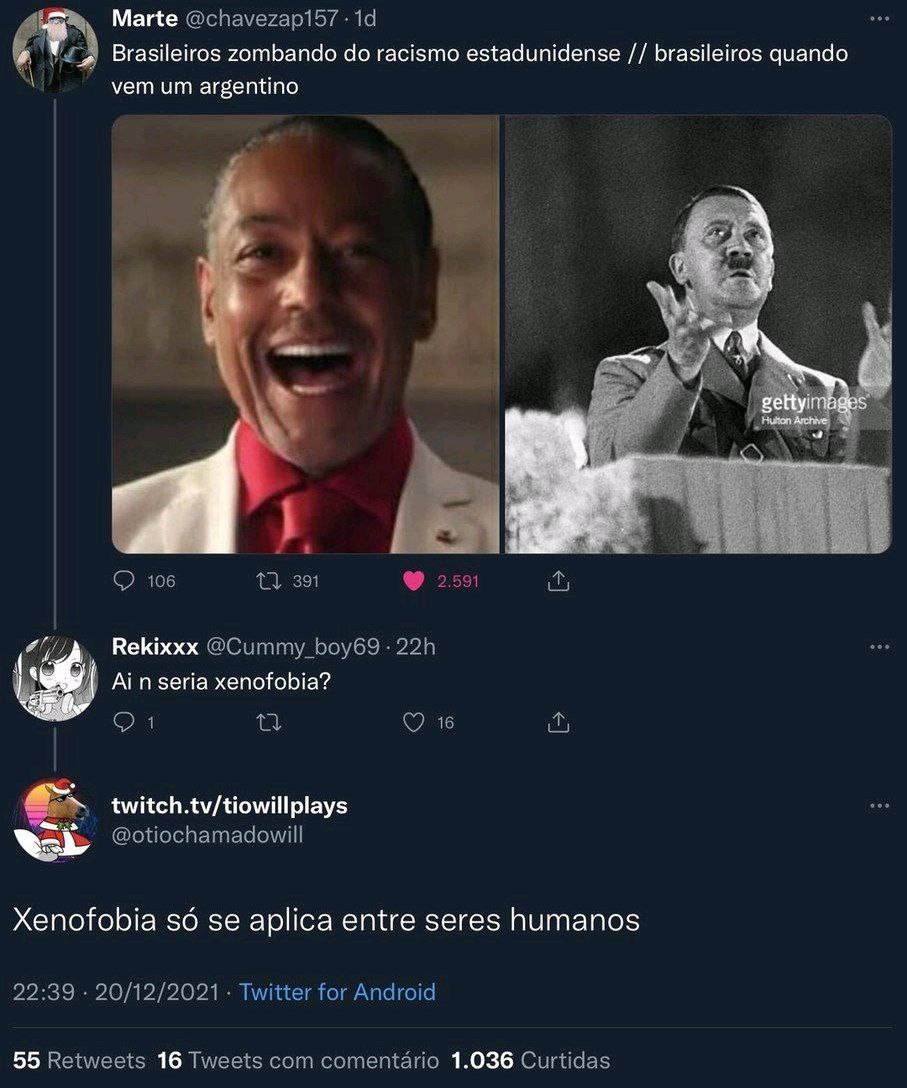Retweet Marte's tweet with 391 retweets

coord(269,581)
